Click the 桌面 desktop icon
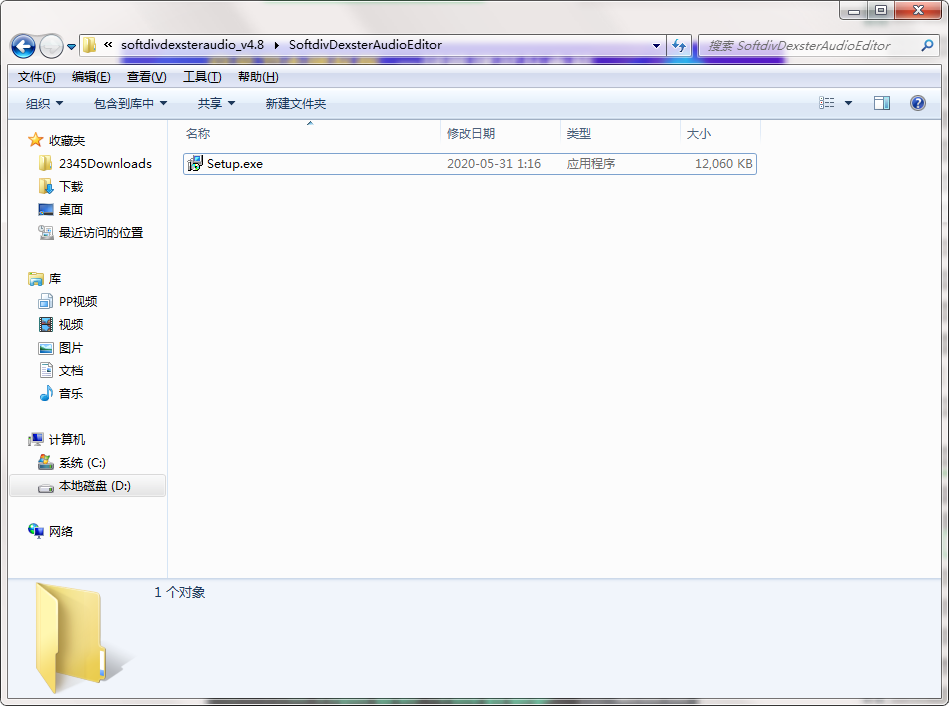949x706 pixels. pyautogui.click(x=46, y=209)
